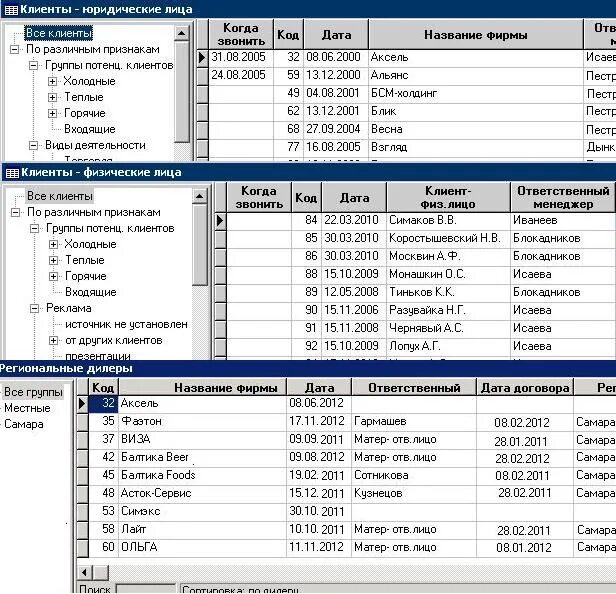Click cell Разувайка Н.Г.

[448, 310]
